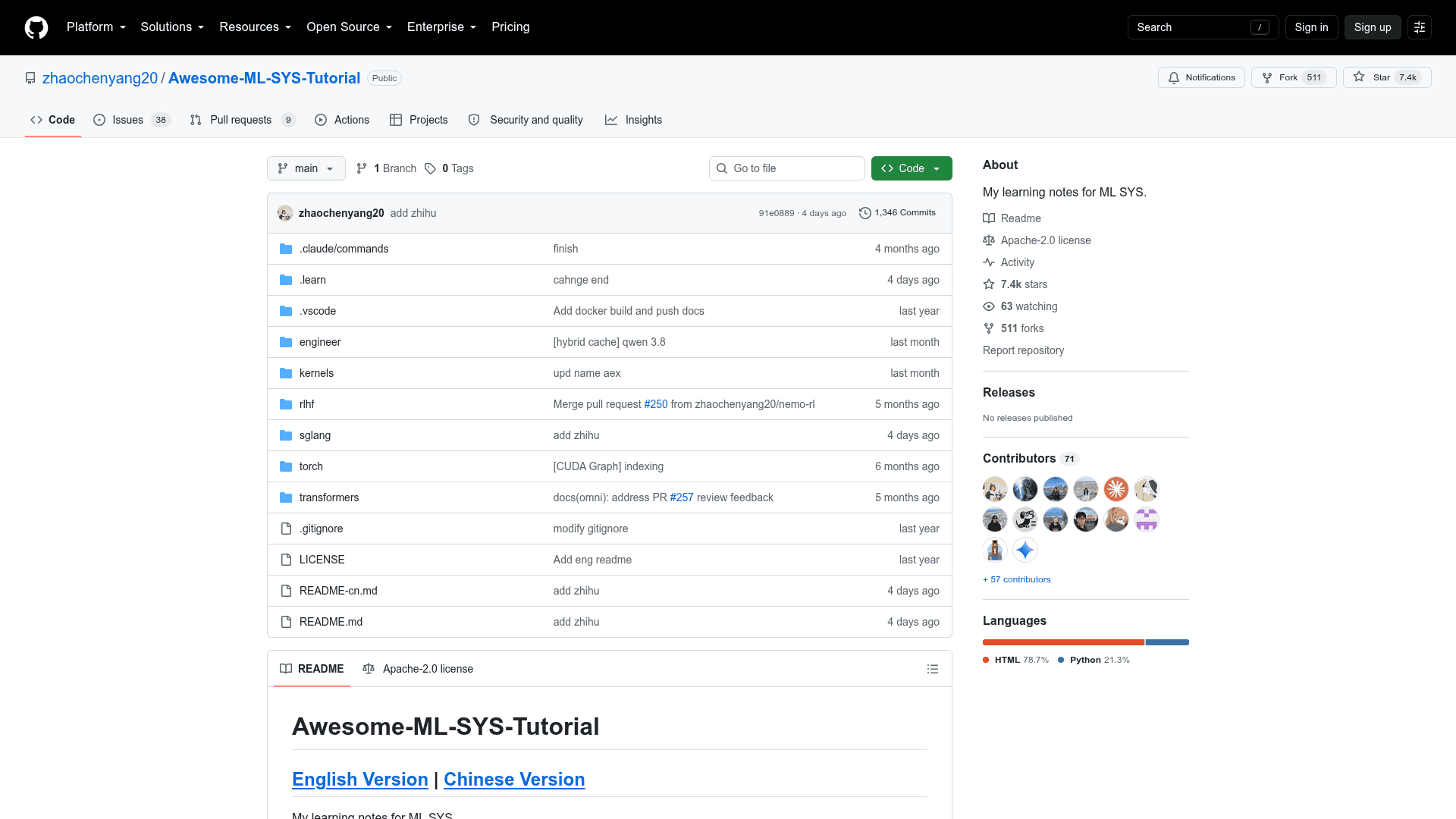Open the Projects tab
This screenshot has width=1456, height=819.
[419, 120]
